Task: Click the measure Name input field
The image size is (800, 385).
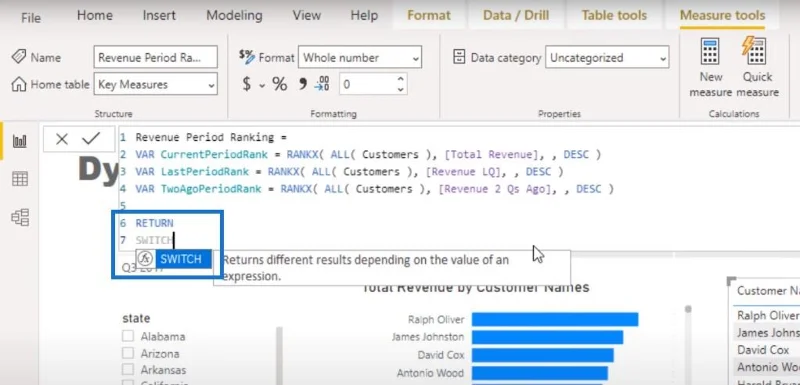Action: pos(156,57)
